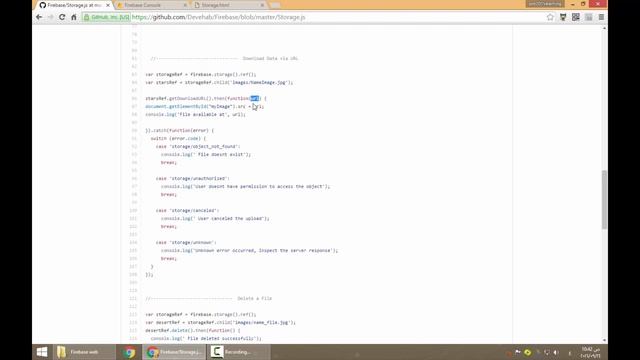This screenshot has height=360, width=640.
Task: Click the yellow-green circular tray icon
Action: coord(527,352)
